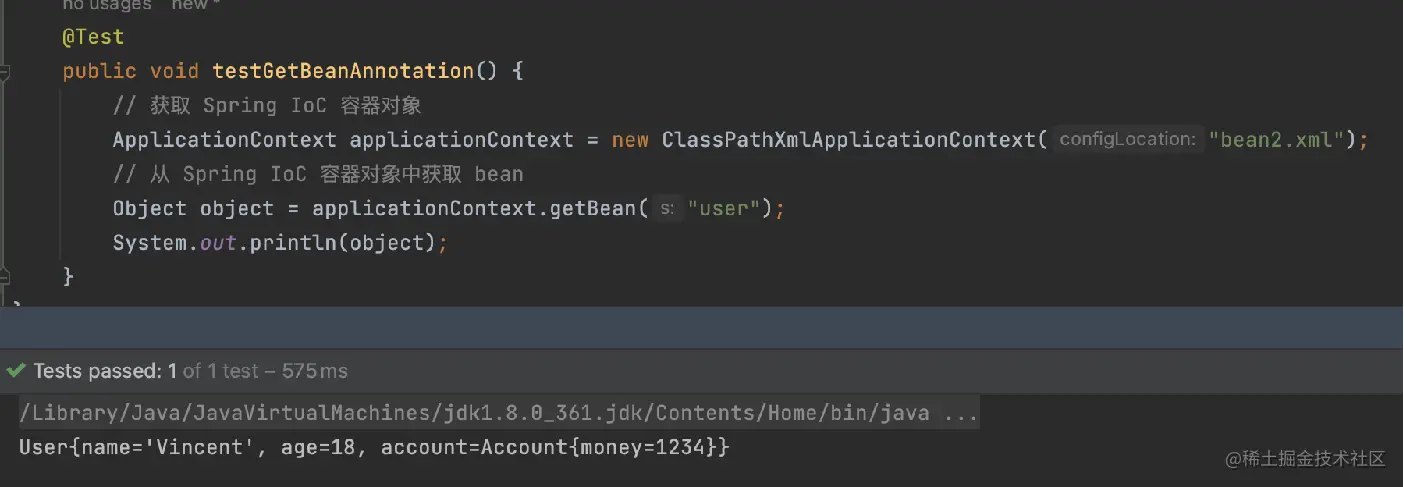Click the "bean2.xml" string literal
This screenshot has width=1404, height=487.
[x=1276, y=140]
